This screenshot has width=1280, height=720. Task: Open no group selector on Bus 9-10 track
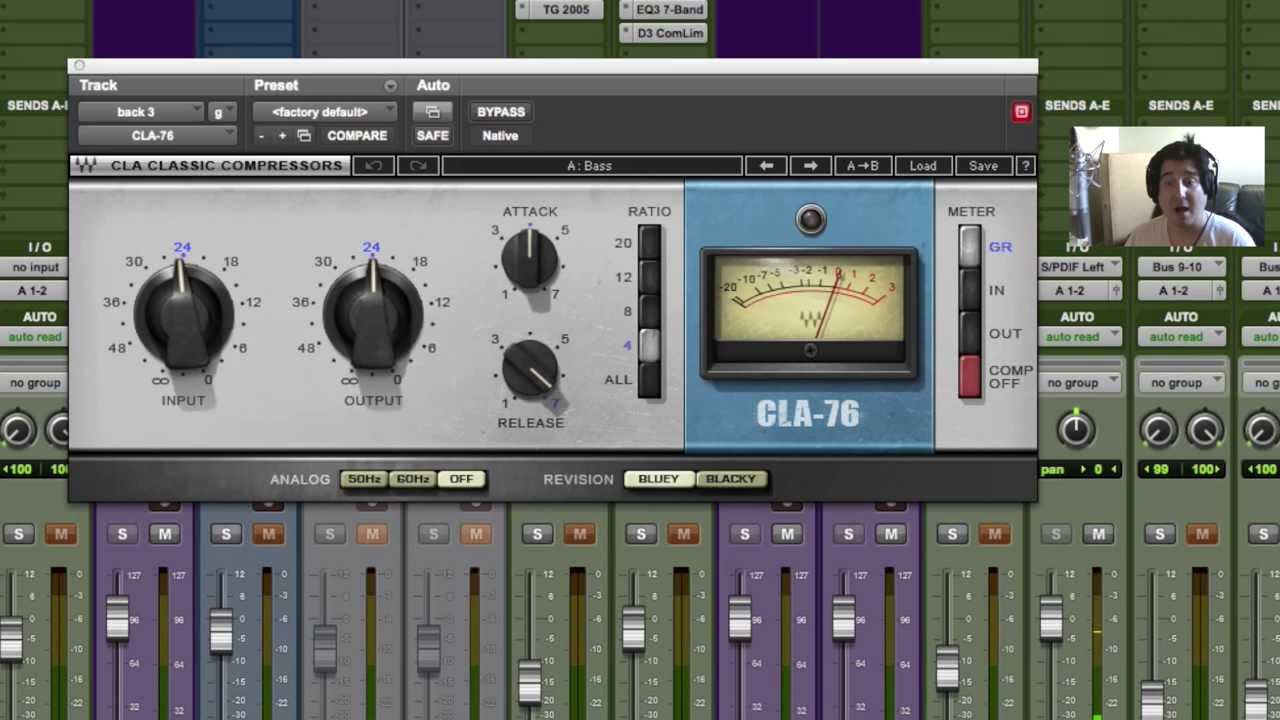click(1182, 383)
